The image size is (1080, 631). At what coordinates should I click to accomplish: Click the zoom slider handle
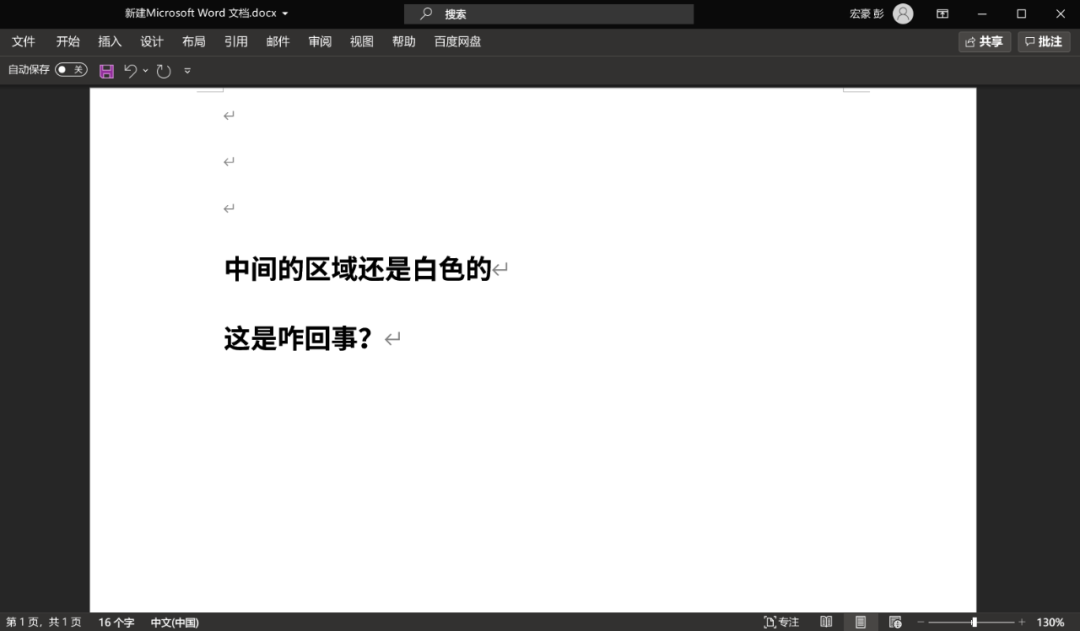(974, 622)
